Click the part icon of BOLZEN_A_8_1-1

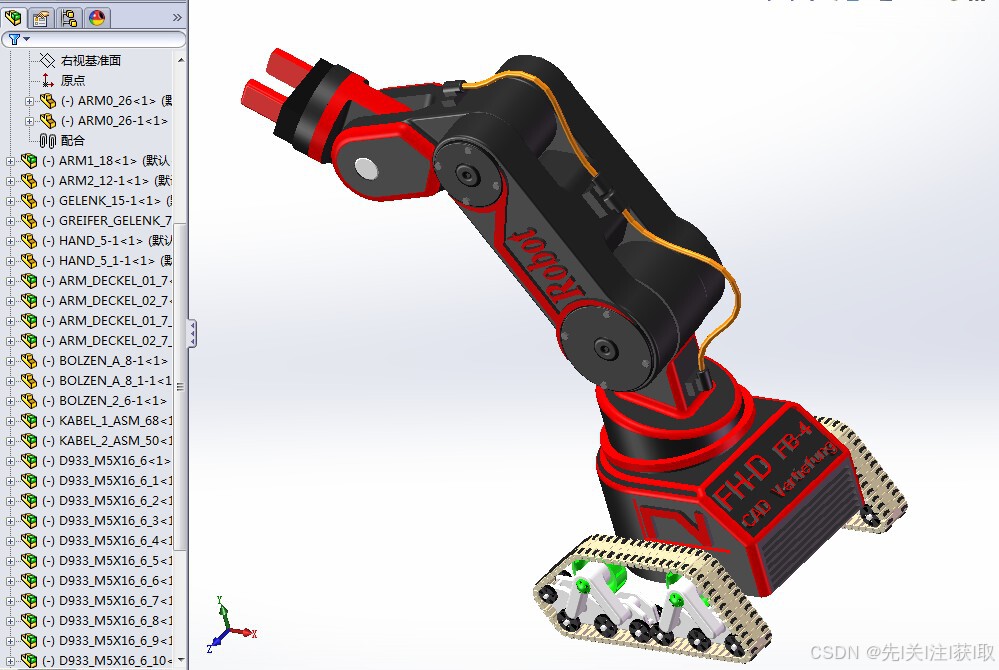click(x=29, y=381)
